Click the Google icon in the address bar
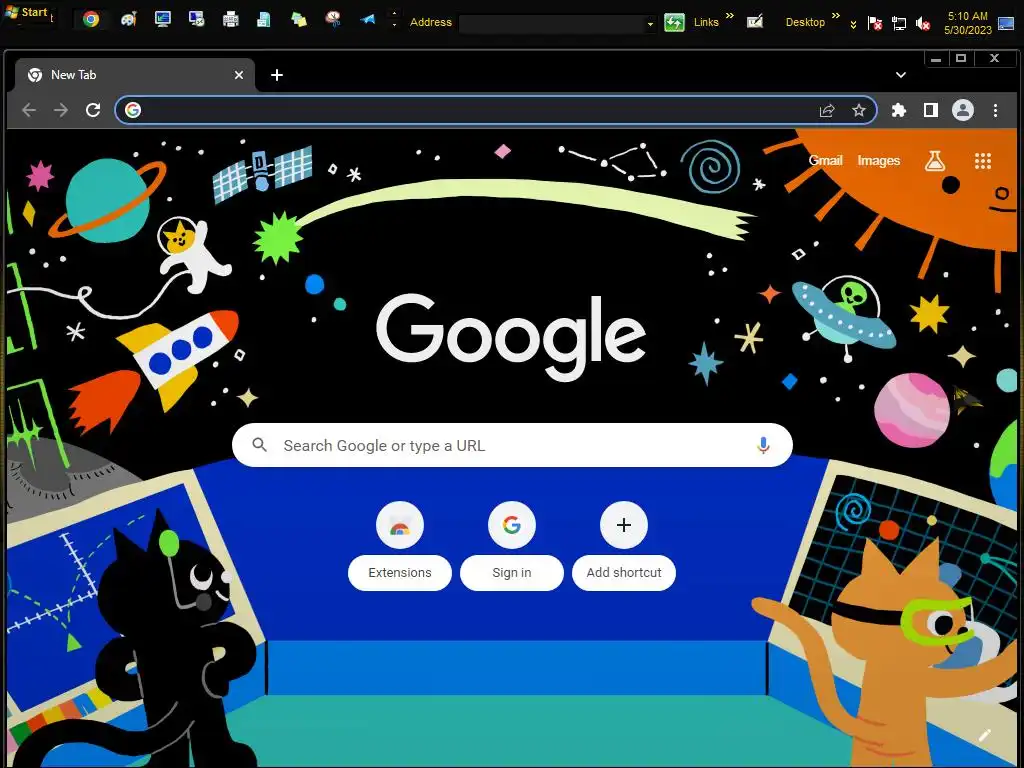Screen dimensions: 1024x768 133,110
